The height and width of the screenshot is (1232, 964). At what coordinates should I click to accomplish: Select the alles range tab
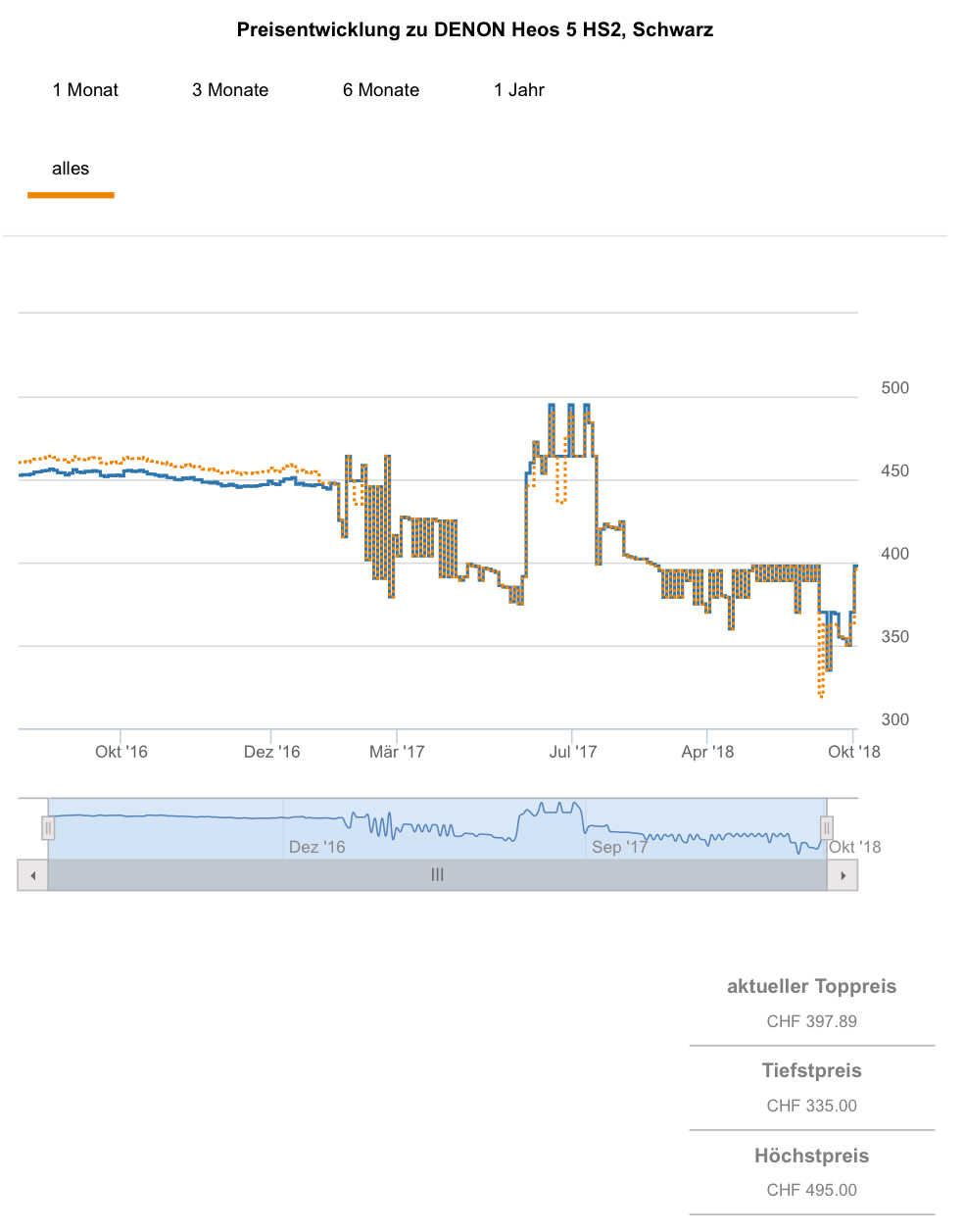click(71, 169)
